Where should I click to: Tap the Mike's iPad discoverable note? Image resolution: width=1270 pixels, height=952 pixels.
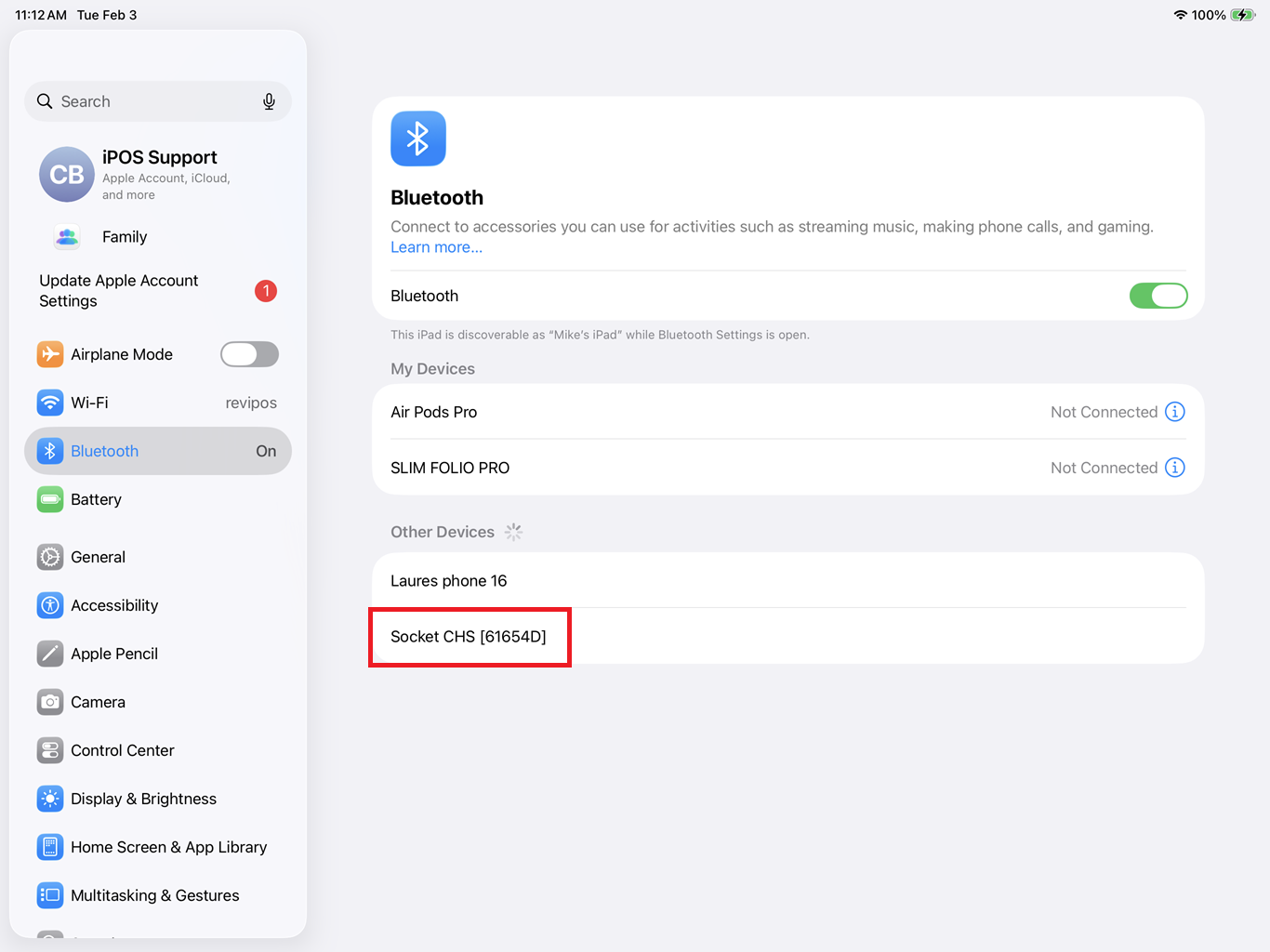point(600,335)
